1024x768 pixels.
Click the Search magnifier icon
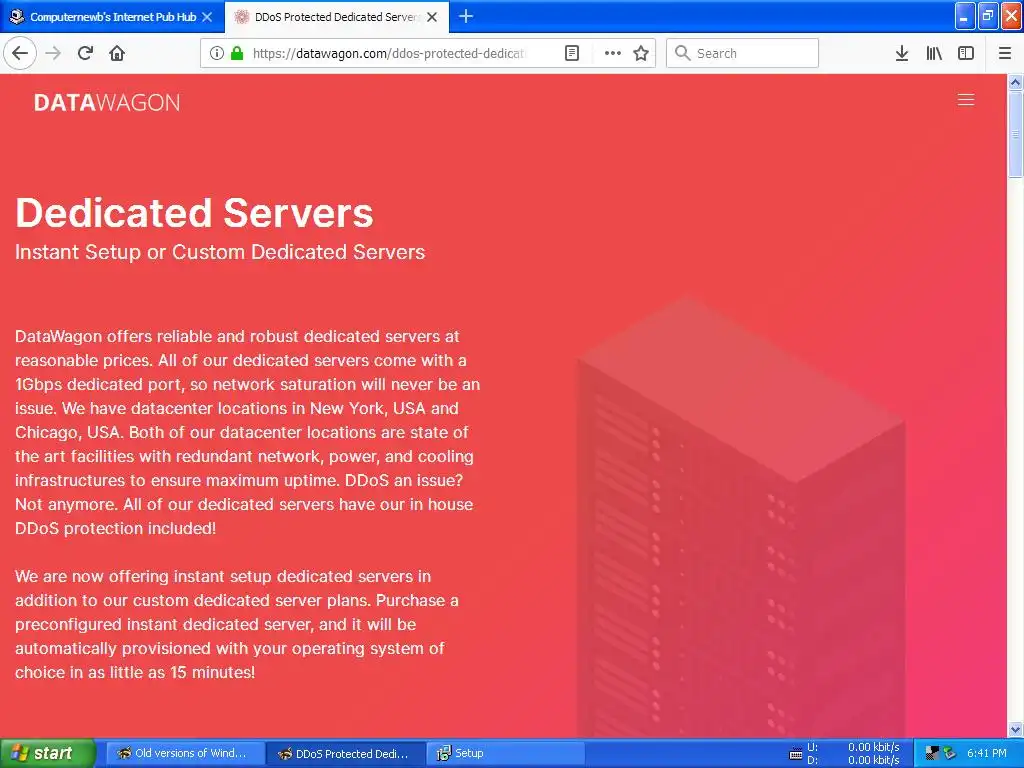(x=682, y=53)
